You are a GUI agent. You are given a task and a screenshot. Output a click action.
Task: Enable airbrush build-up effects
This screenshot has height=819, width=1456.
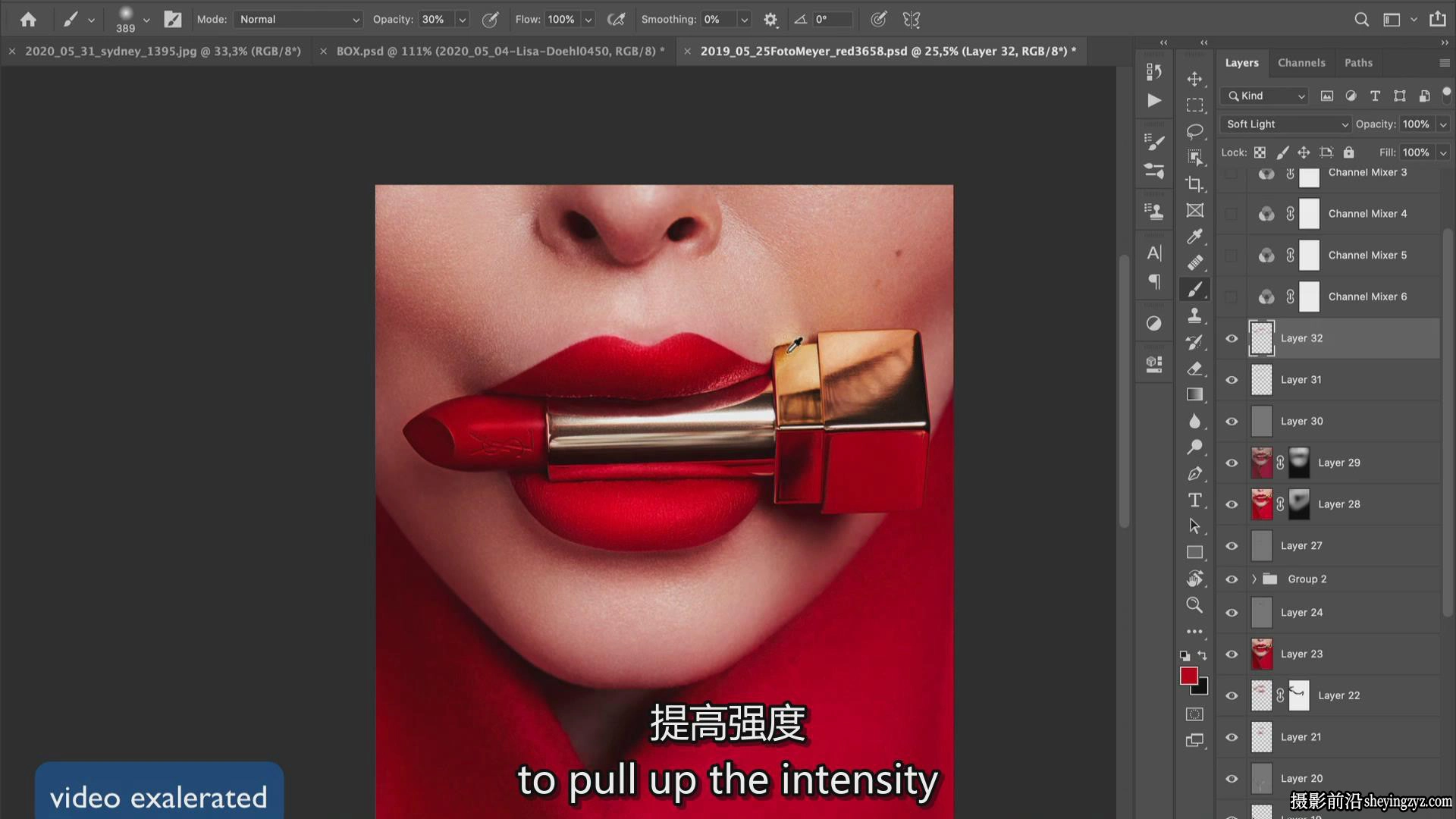617,20
